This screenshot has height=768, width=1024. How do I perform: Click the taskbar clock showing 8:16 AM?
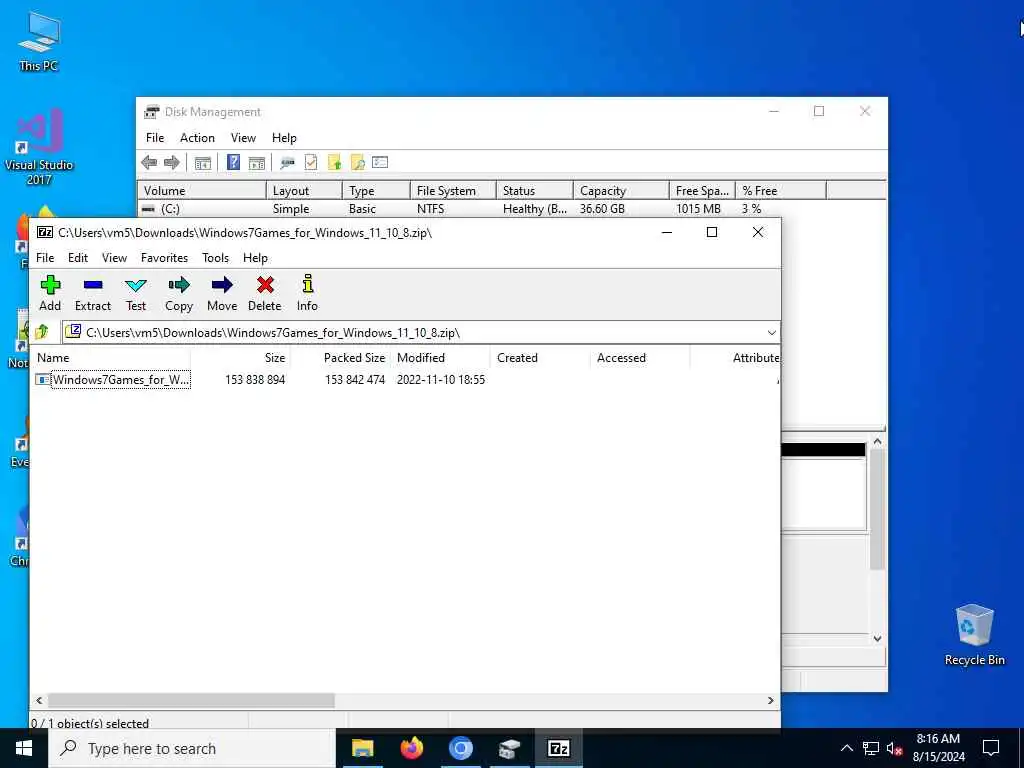click(938, 748)
